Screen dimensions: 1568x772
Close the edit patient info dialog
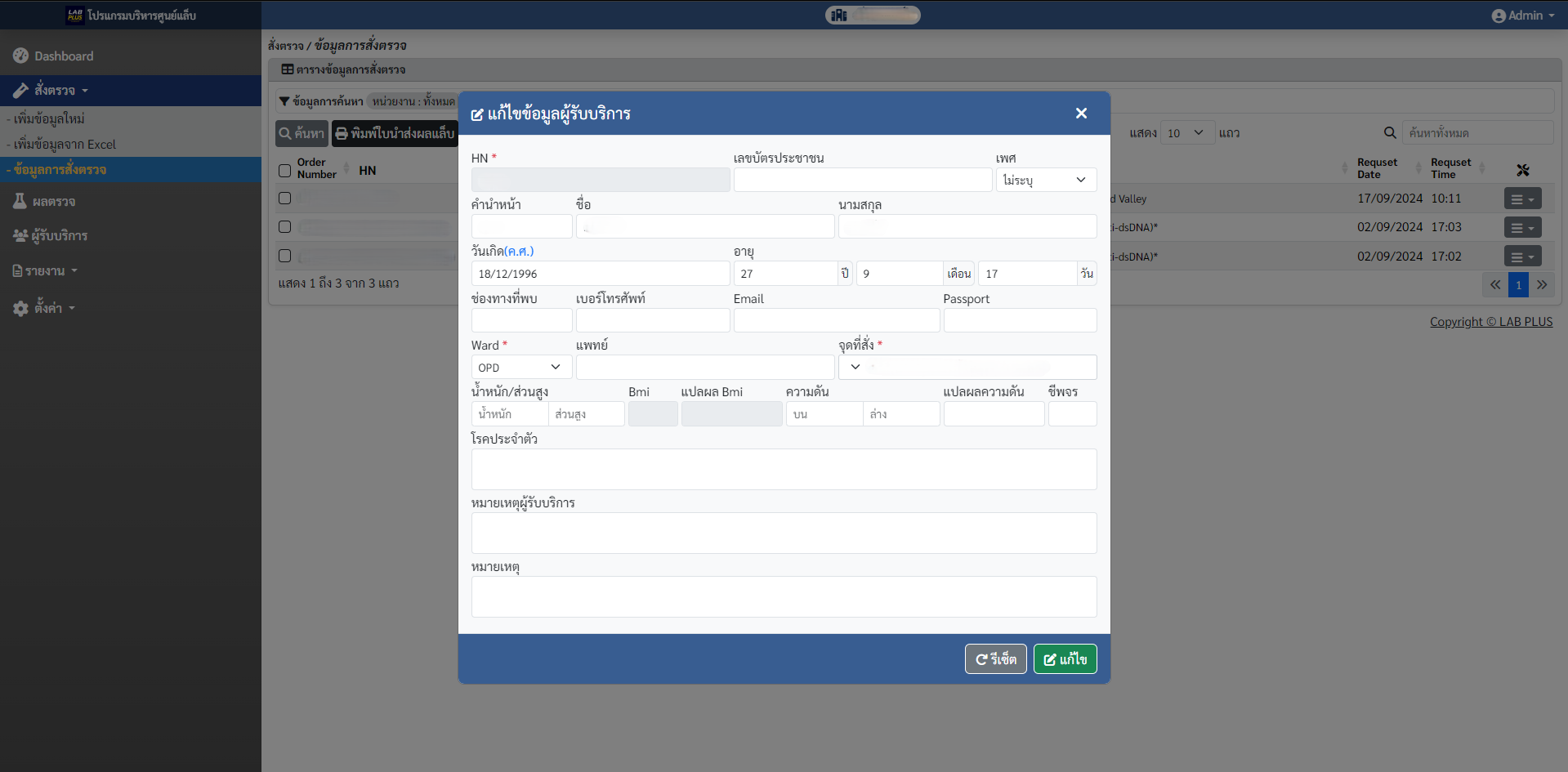click(1081, 114)
